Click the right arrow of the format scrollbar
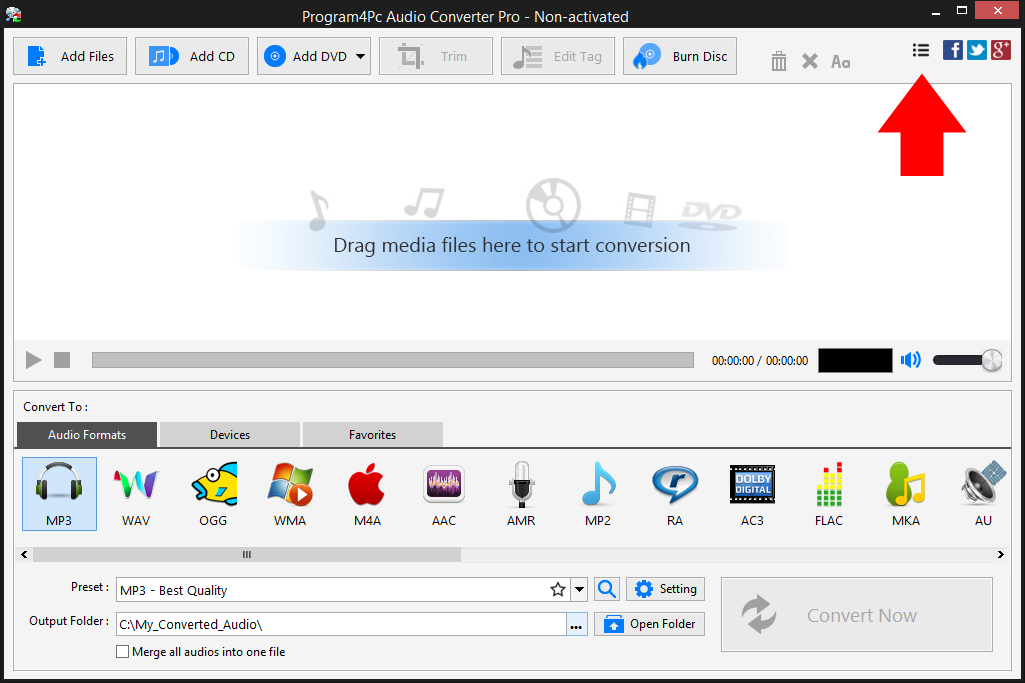Viewport: 1025px width, 683px height. 1000,553
